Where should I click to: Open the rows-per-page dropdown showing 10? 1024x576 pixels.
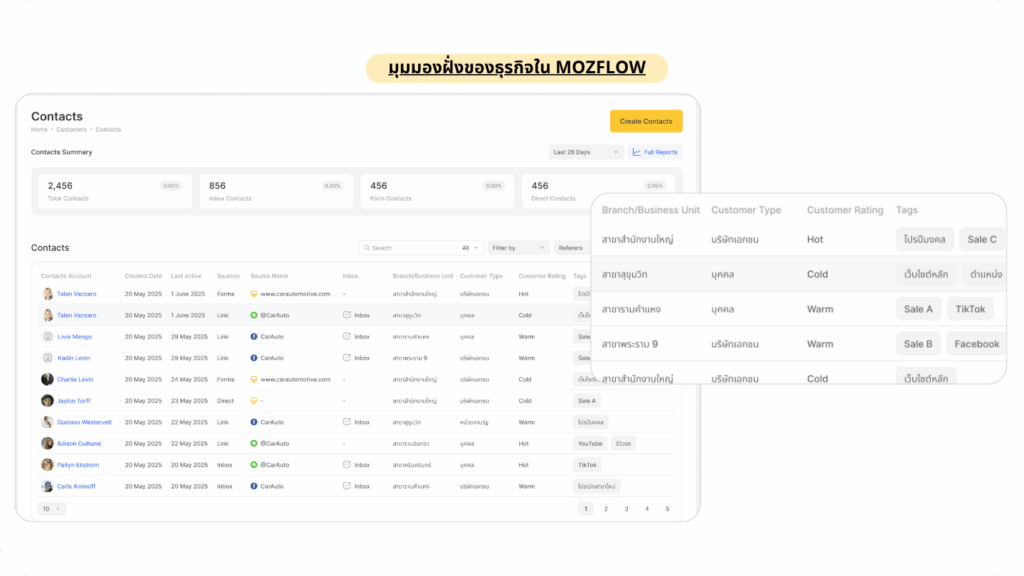(x=51, y=509)
